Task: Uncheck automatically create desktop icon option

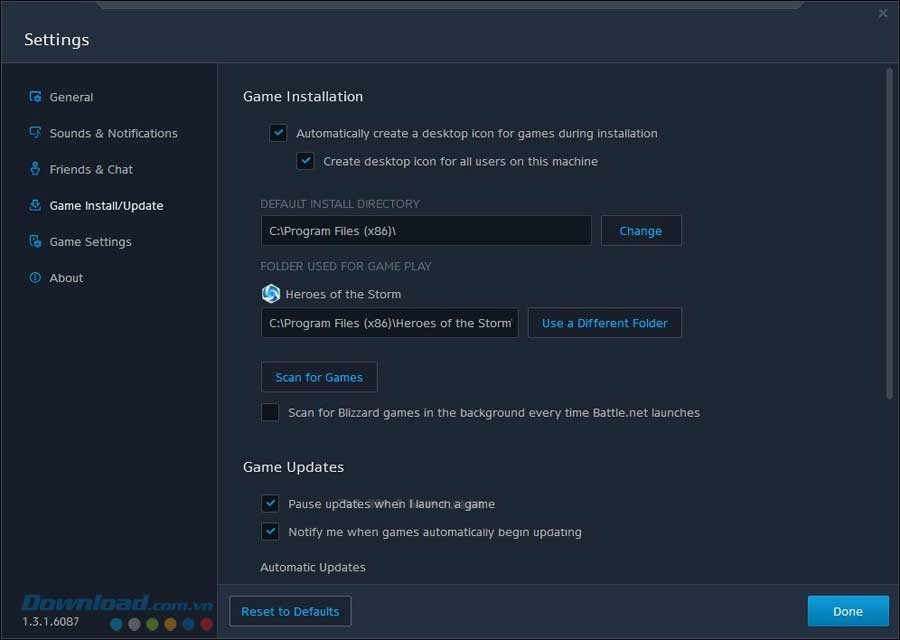Action: [x=279, y=133]
